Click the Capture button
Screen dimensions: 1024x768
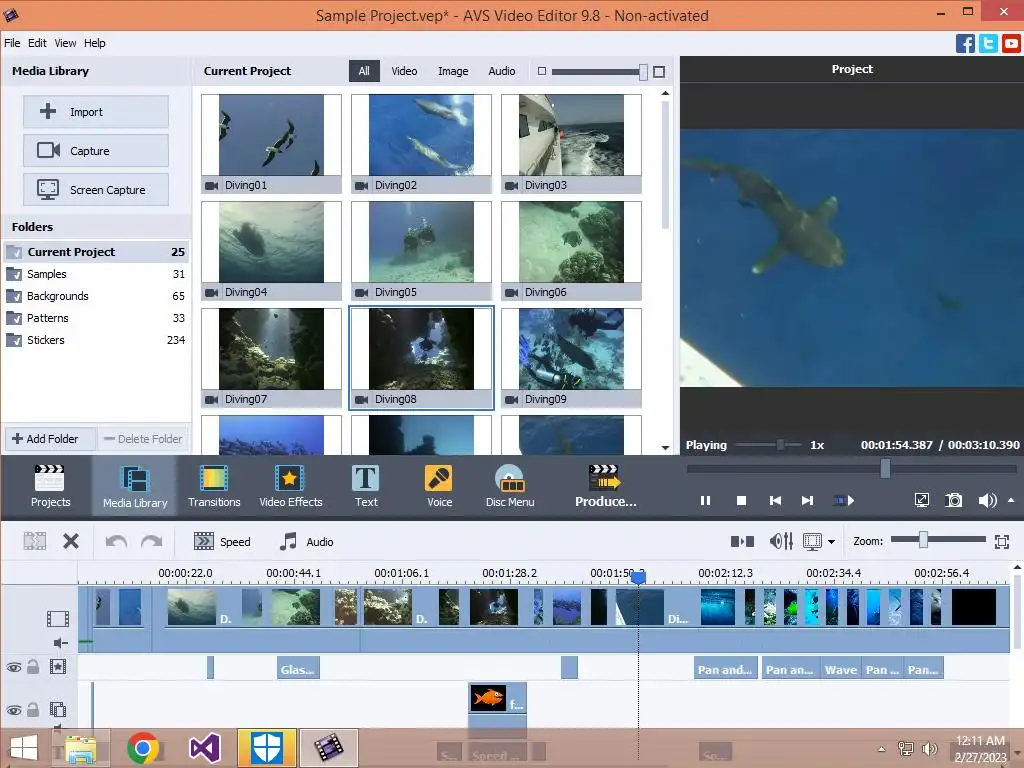click(x=96, y=151)
